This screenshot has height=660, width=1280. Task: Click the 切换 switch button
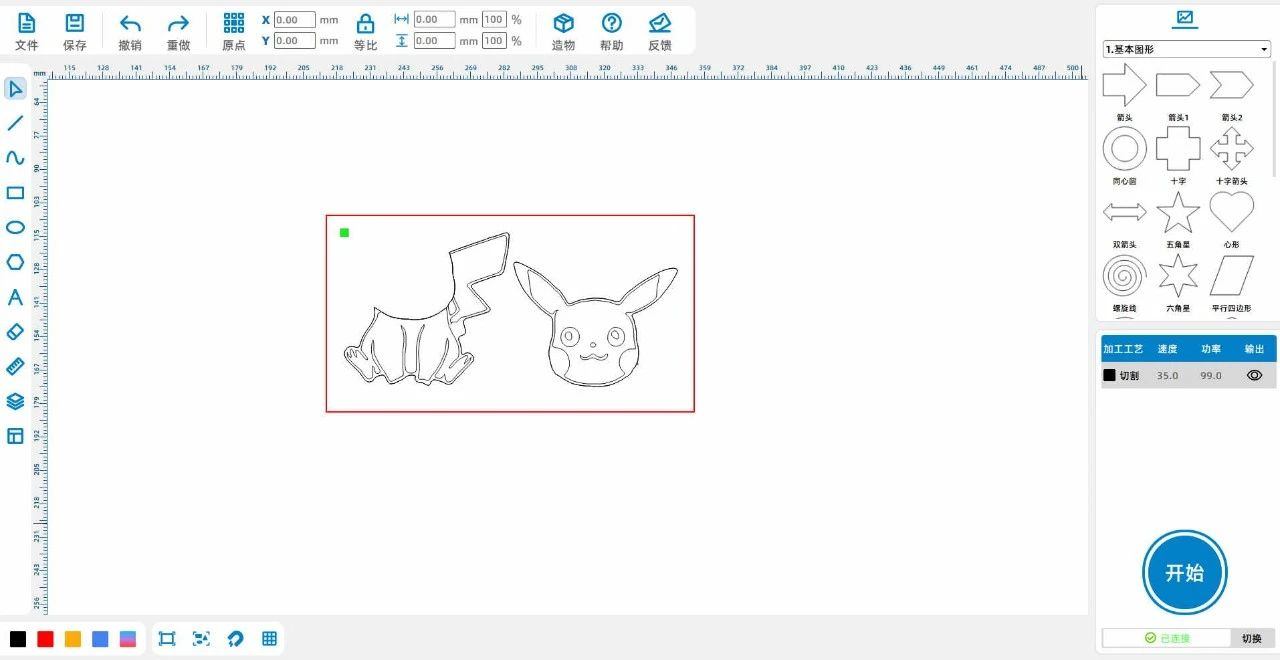(1251, 638)
